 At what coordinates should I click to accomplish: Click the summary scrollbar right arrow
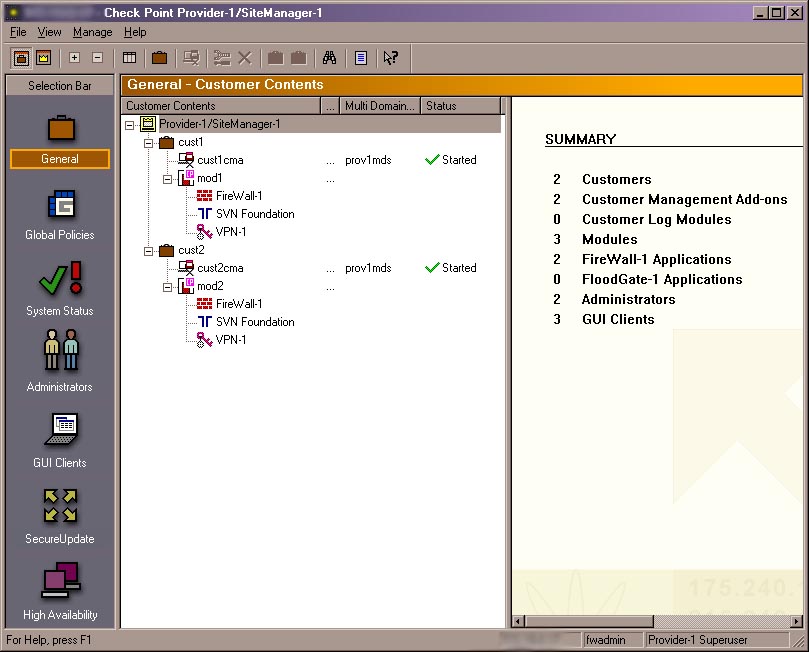click(797, 621)
